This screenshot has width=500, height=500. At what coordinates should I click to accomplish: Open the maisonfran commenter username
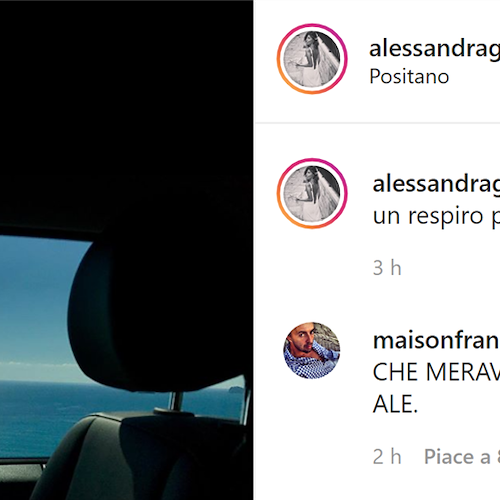(x=436, y=341)
